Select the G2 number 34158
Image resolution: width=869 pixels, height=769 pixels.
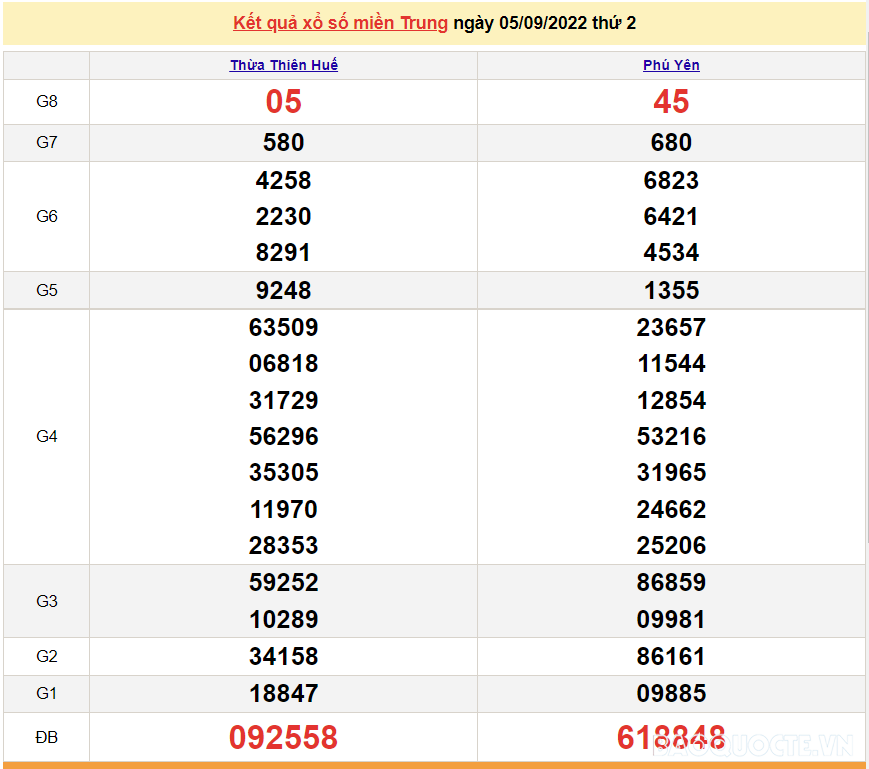pyautogui.click(x=283, y=656)
